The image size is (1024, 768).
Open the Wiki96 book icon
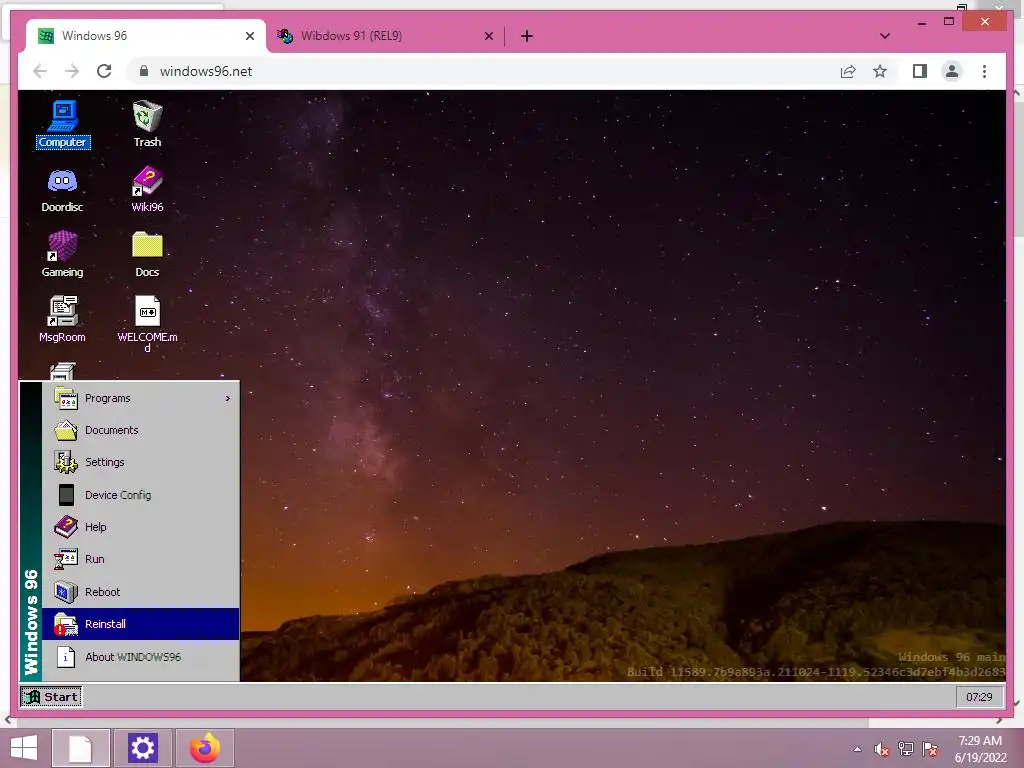pyautogui.click(x=147, y=189)
